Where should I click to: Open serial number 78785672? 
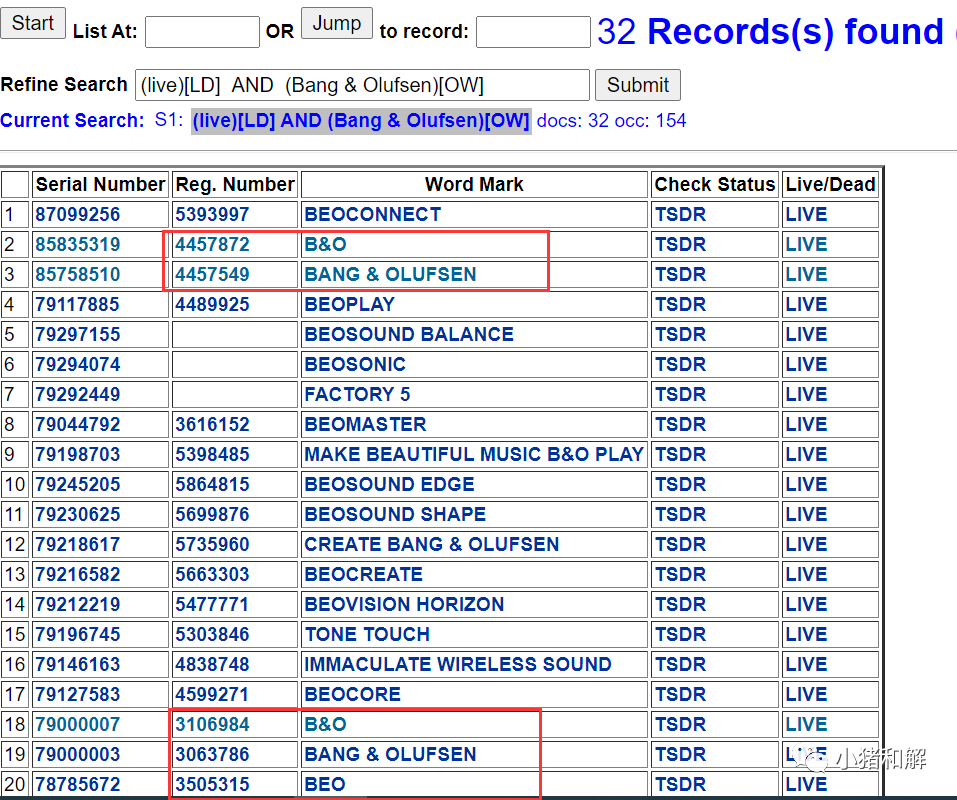point(78,784)
